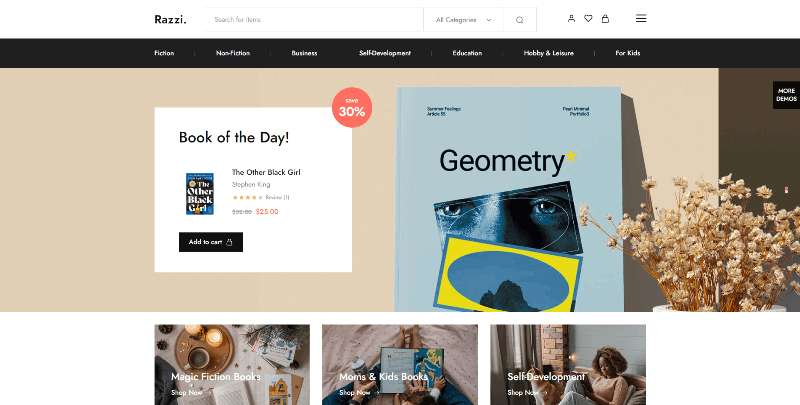Open the user account icon
800x405 pixels.
571,19
